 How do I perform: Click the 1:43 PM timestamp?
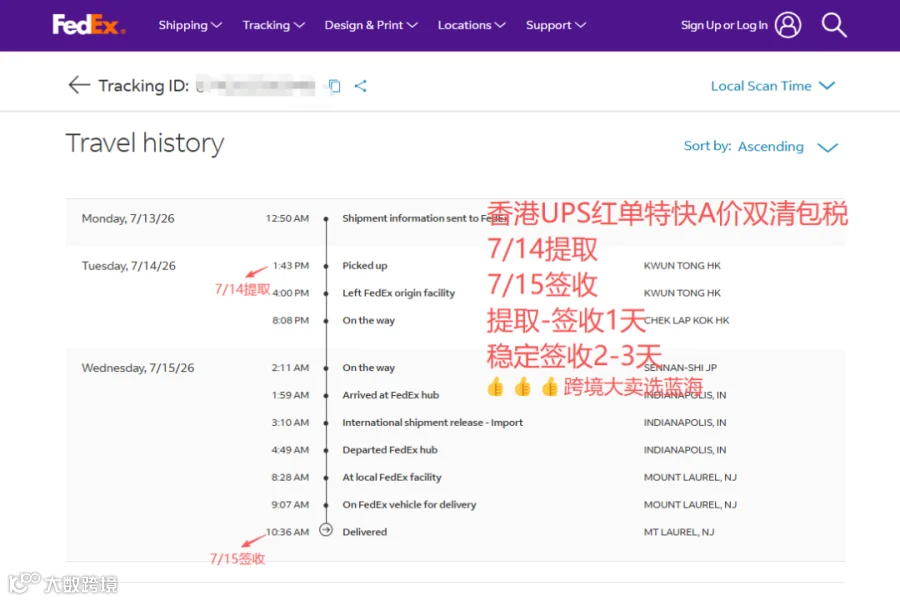pos(290,266)
